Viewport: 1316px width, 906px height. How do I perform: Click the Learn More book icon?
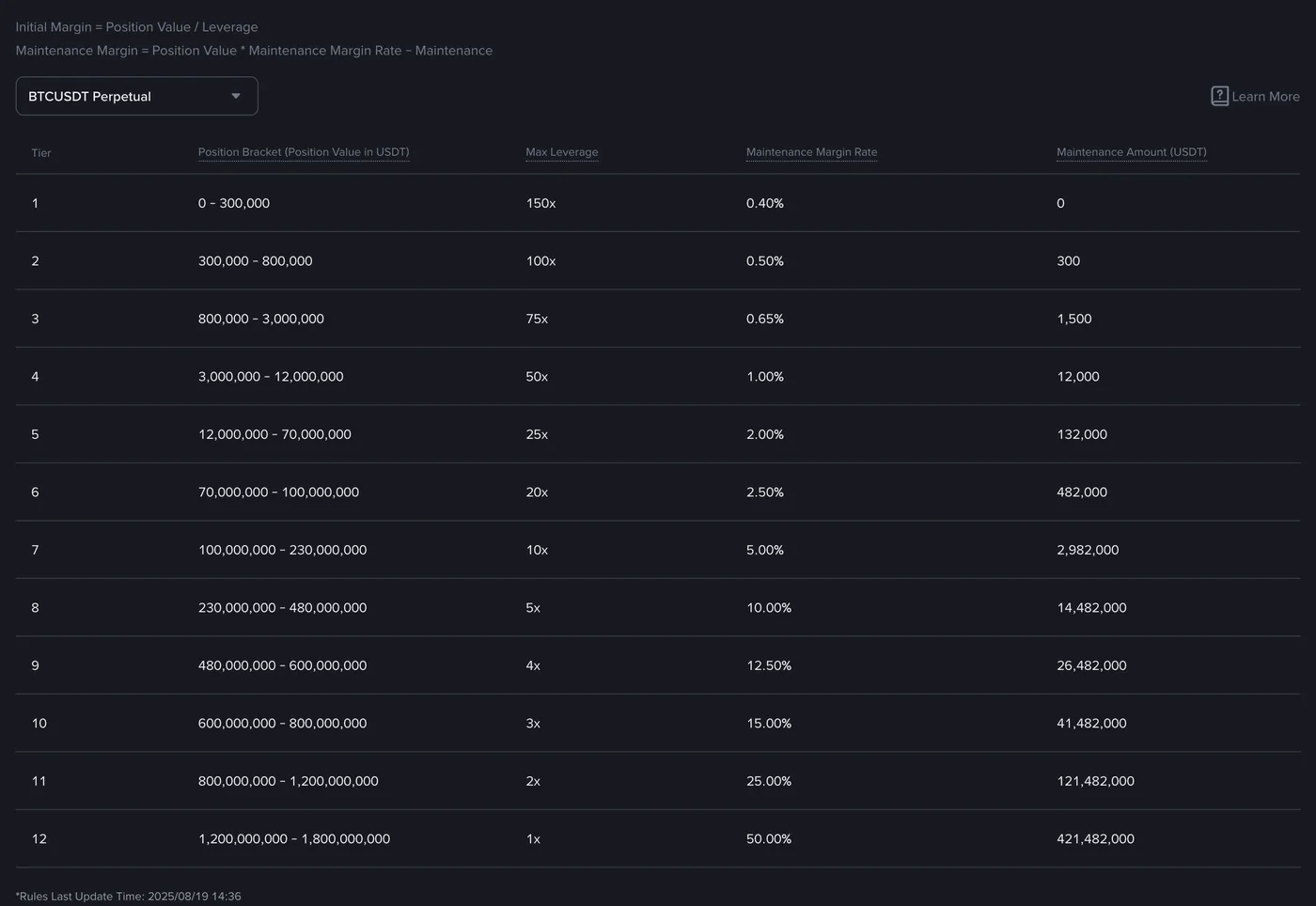[x=1219, y=96]
